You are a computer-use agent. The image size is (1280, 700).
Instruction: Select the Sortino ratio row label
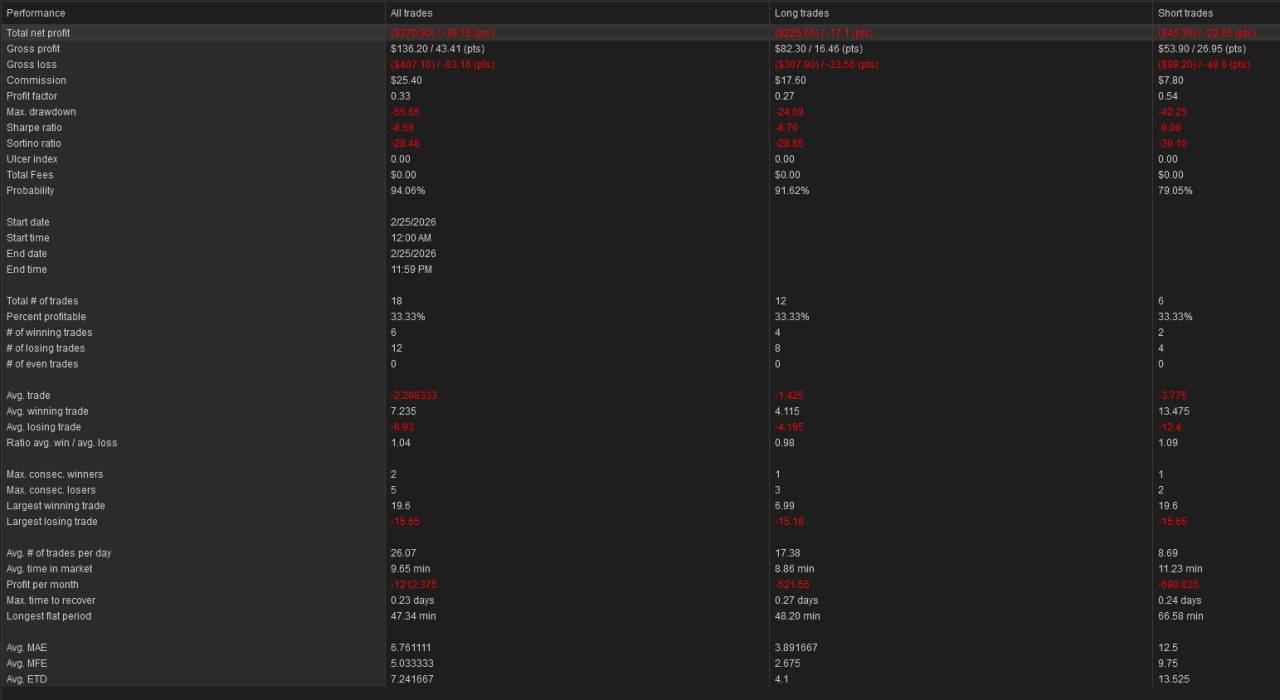(33, 144)
